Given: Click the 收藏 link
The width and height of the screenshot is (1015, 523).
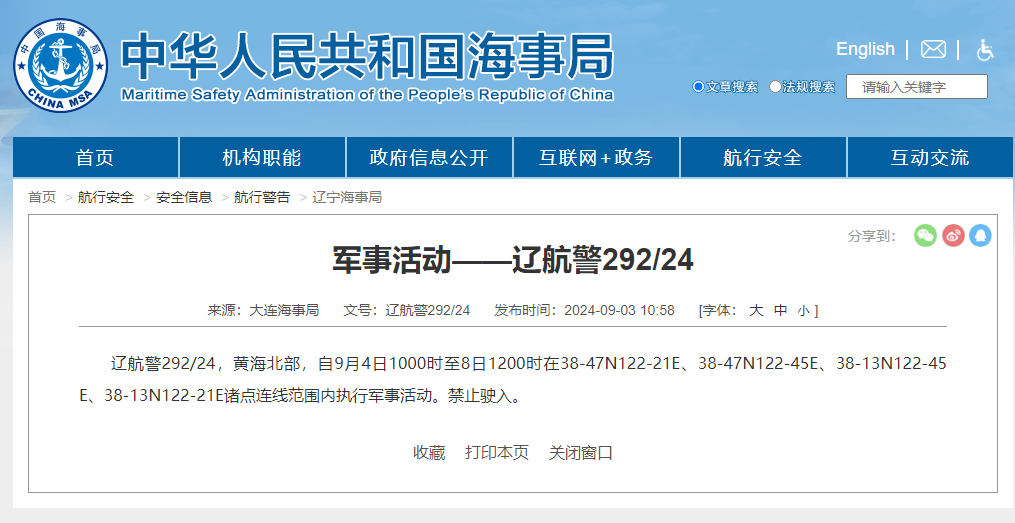Looking at the screenshot, I should click(x=429, y=452).
